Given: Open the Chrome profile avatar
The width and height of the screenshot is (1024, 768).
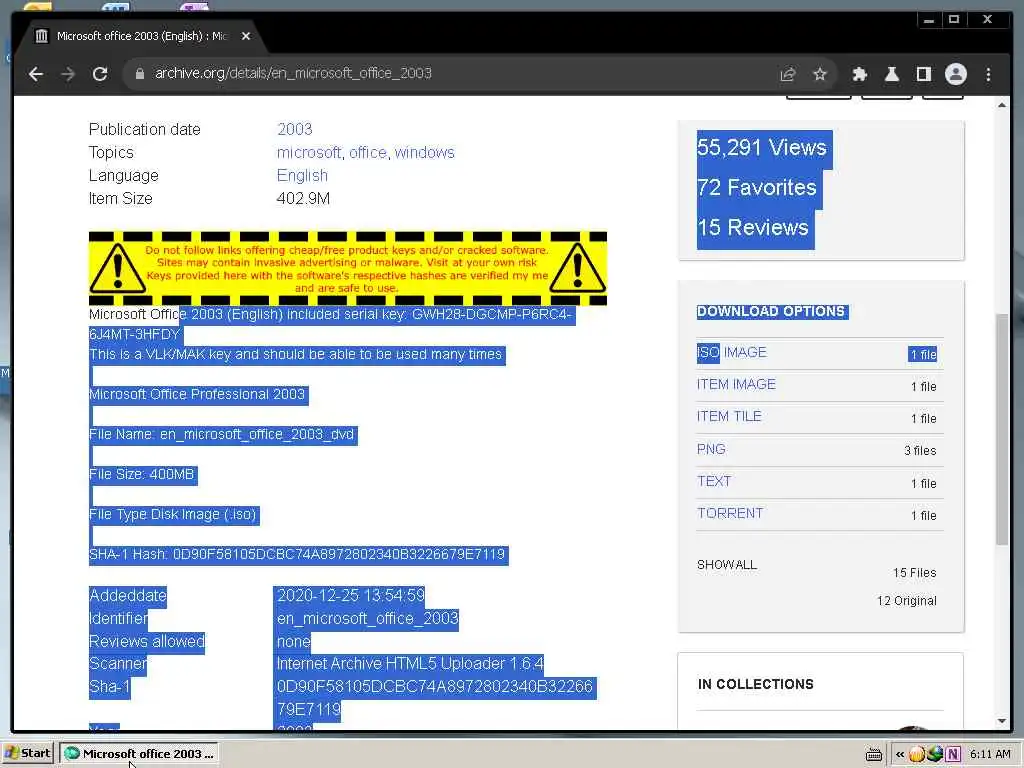Looking at the screenshot, I should pos(955,74).
